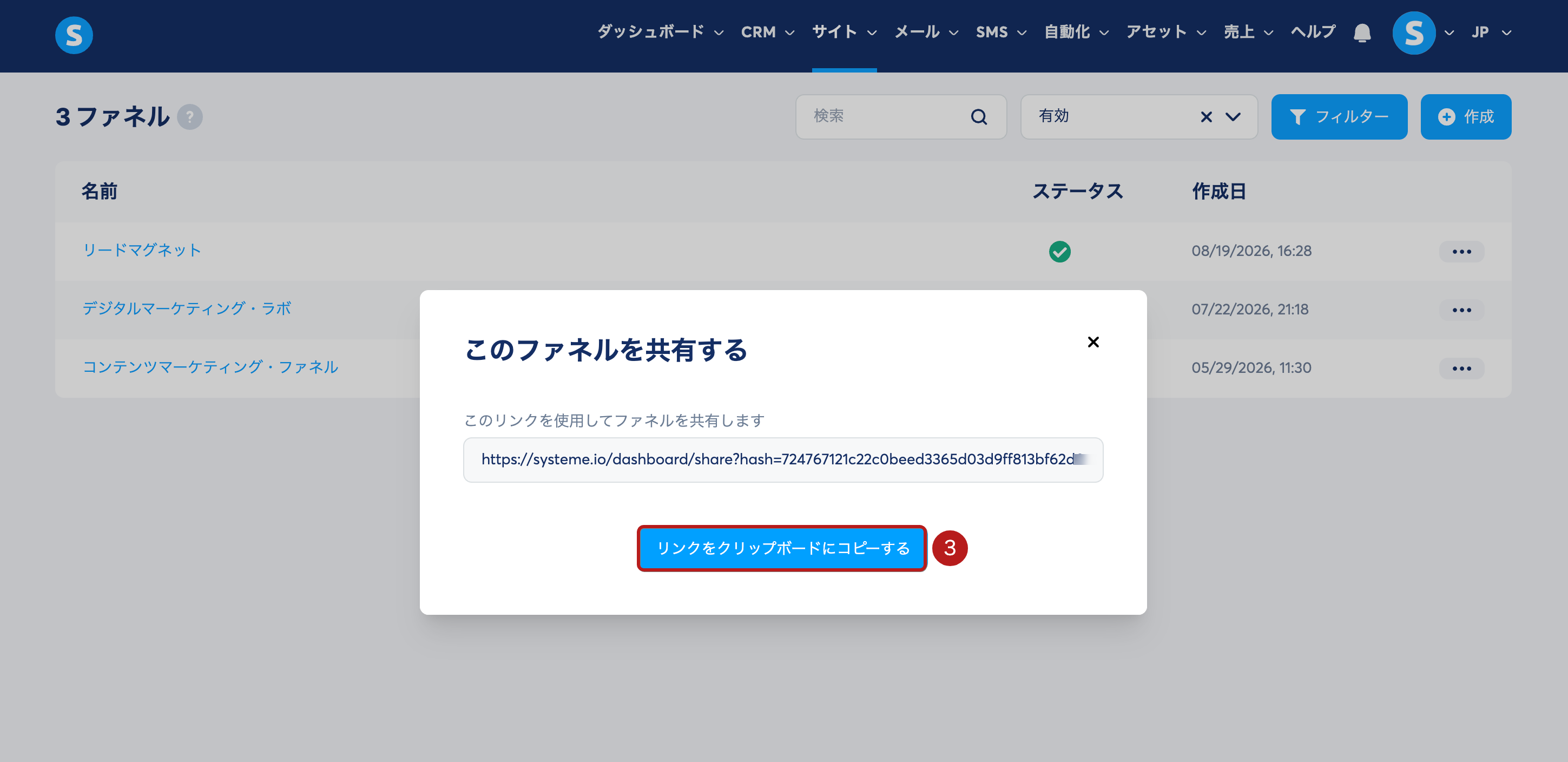Viewport: 1568px width, 762px height.
Task: Click the systeme.io S logo
Action: (x=74, y=35)
